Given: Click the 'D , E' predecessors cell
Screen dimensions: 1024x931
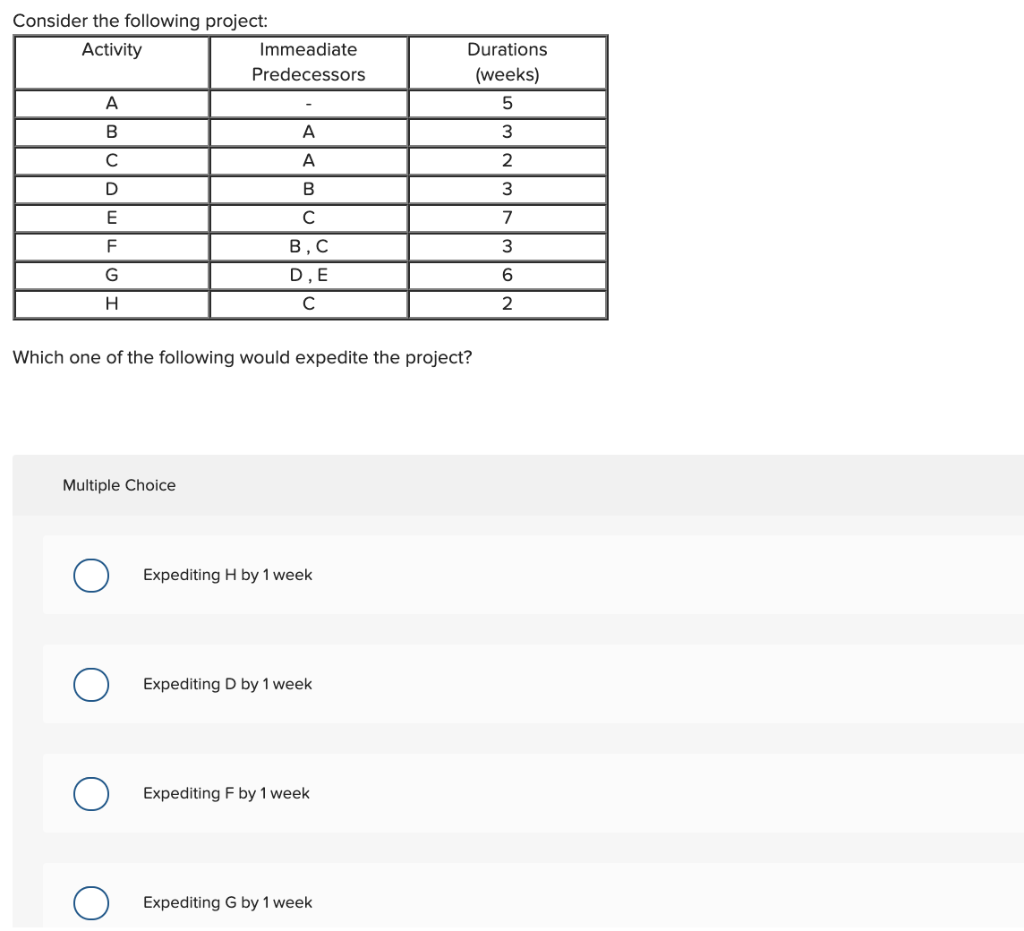Looking at the screenshot, I should pos(309,276).
